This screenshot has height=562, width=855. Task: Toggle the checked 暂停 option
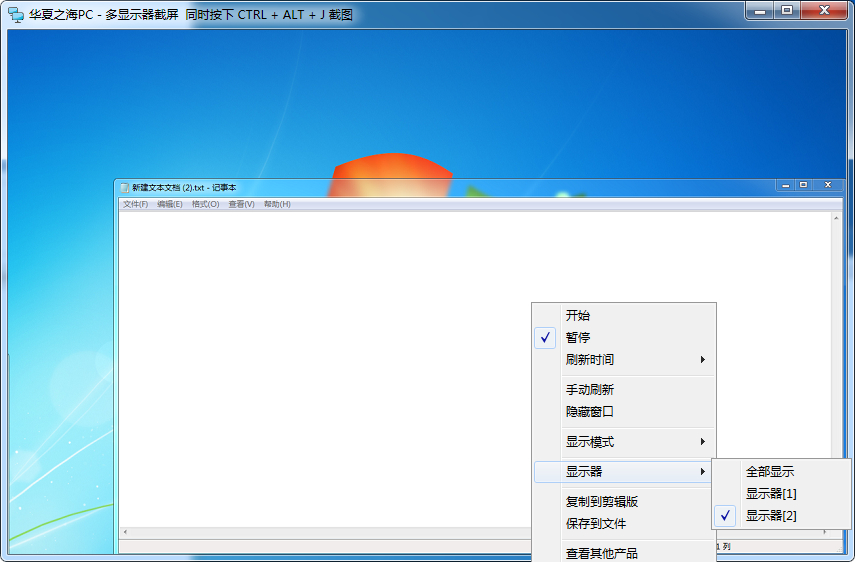click(578, 338)
